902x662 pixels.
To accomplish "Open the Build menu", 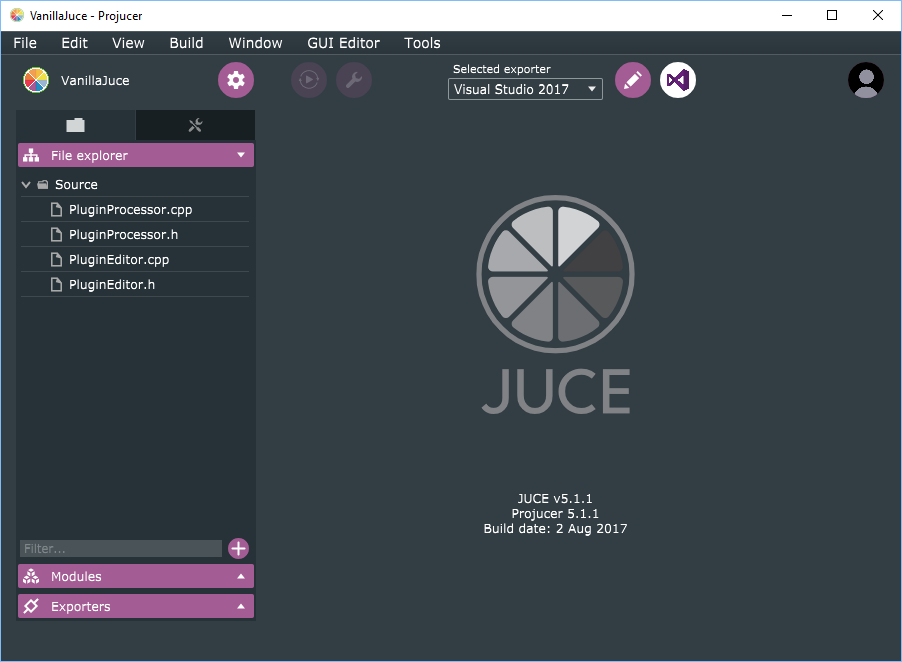I will 186,43.
